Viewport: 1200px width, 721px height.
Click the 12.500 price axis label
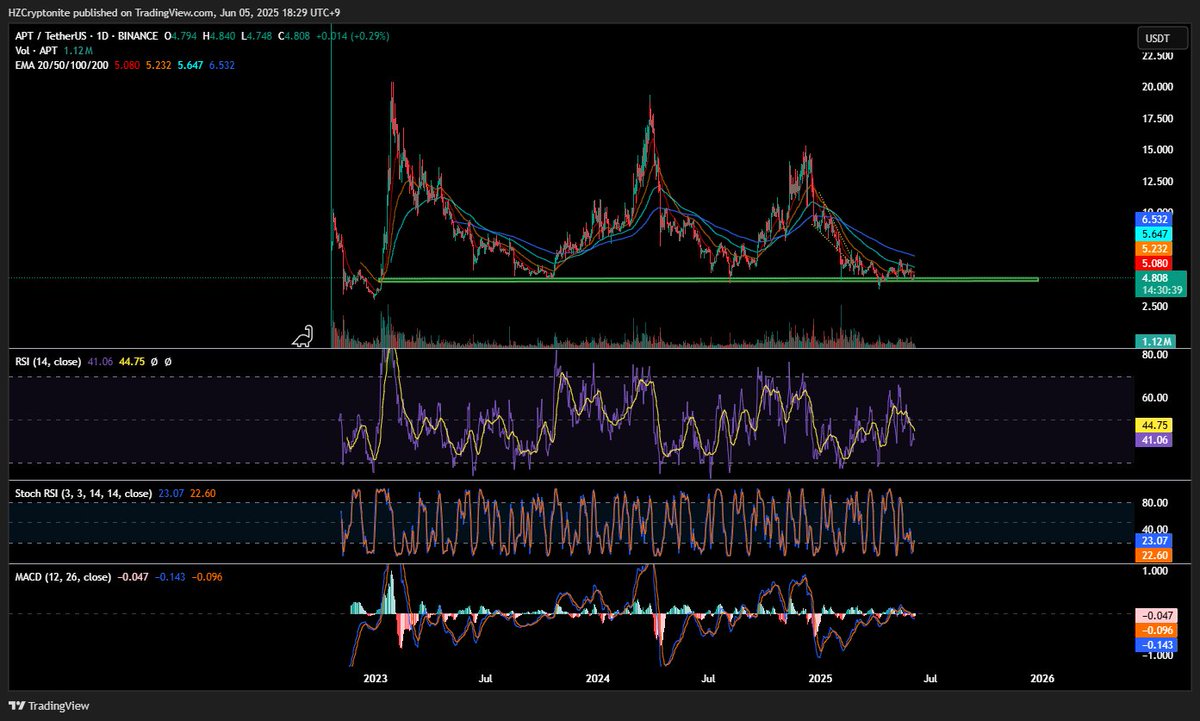(x=1157, y=181)
